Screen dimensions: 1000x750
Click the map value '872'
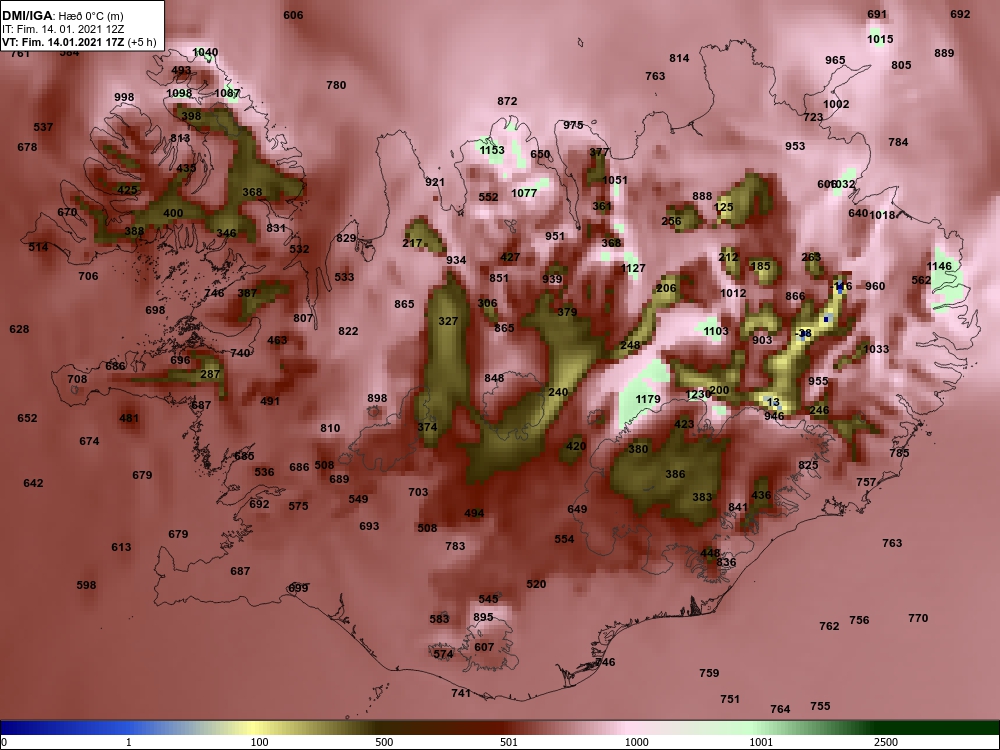coord(507,101)
